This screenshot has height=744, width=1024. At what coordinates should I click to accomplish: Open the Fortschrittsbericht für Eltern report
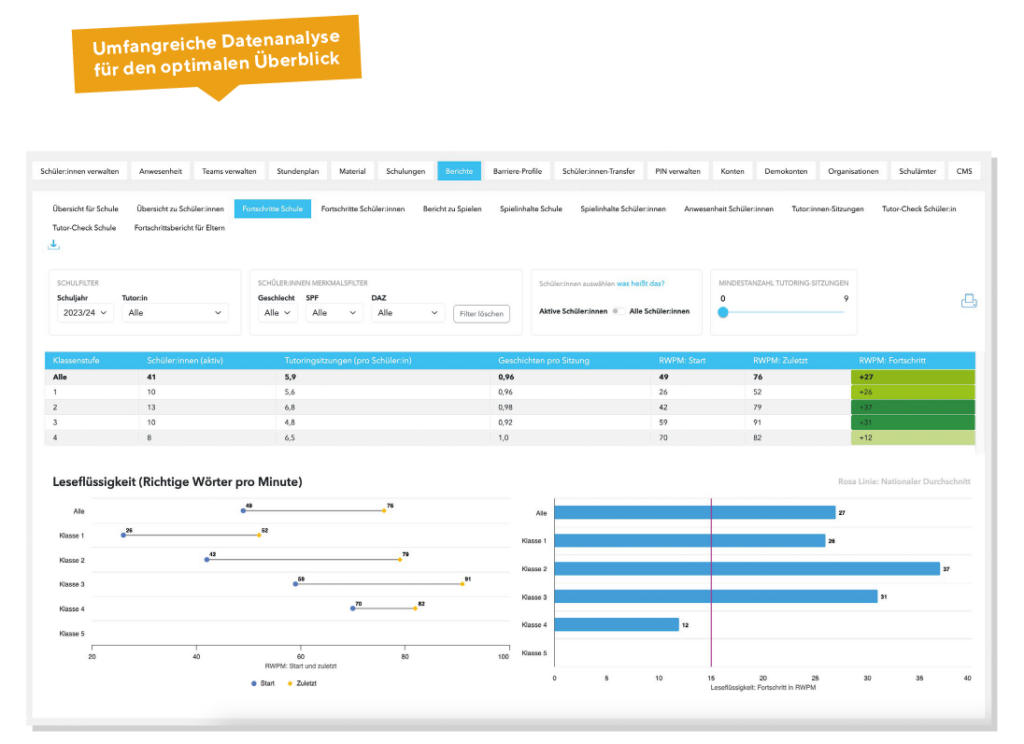pyautogui.click(x=179, y=228)
